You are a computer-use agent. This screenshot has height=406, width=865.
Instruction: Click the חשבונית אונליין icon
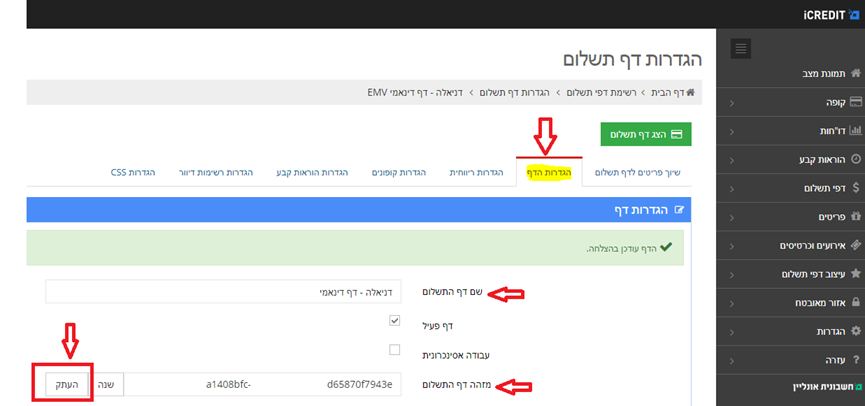(x=858, y=388)
